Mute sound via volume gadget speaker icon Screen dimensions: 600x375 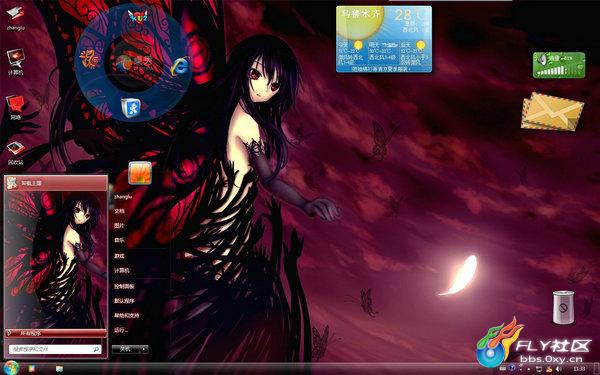coord(542,59)
